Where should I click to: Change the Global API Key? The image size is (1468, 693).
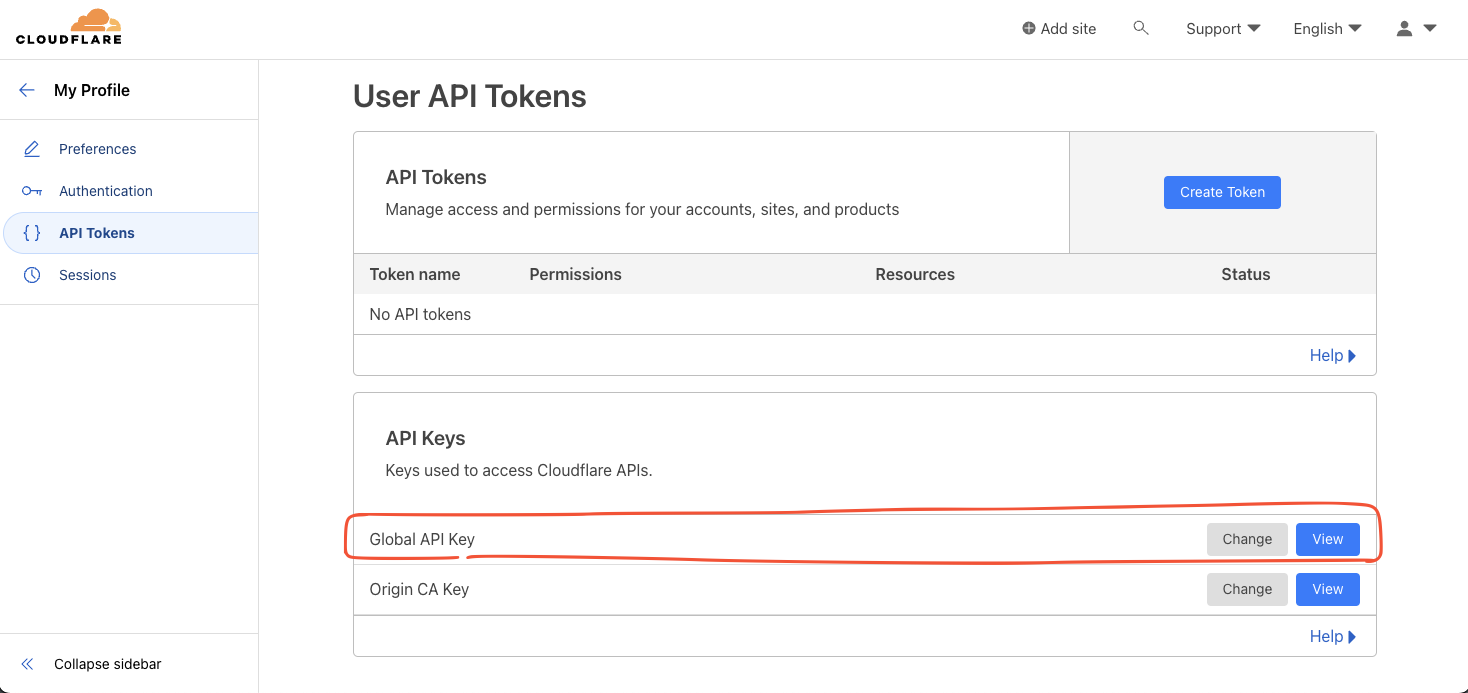tap(1246, 539)
